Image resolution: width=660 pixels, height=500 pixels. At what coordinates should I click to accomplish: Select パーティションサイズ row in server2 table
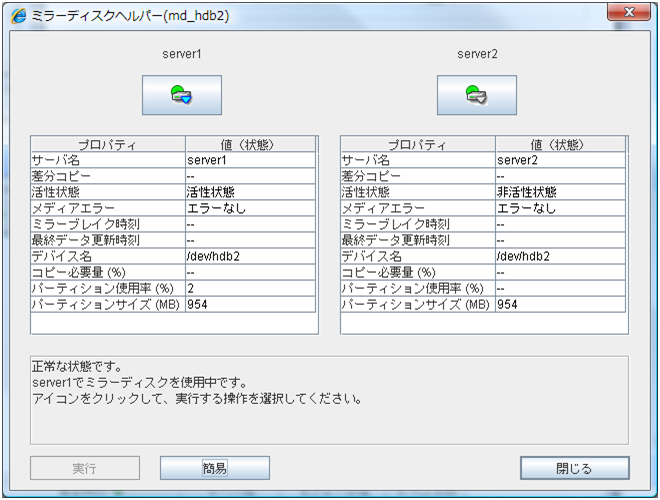point(417,304)
